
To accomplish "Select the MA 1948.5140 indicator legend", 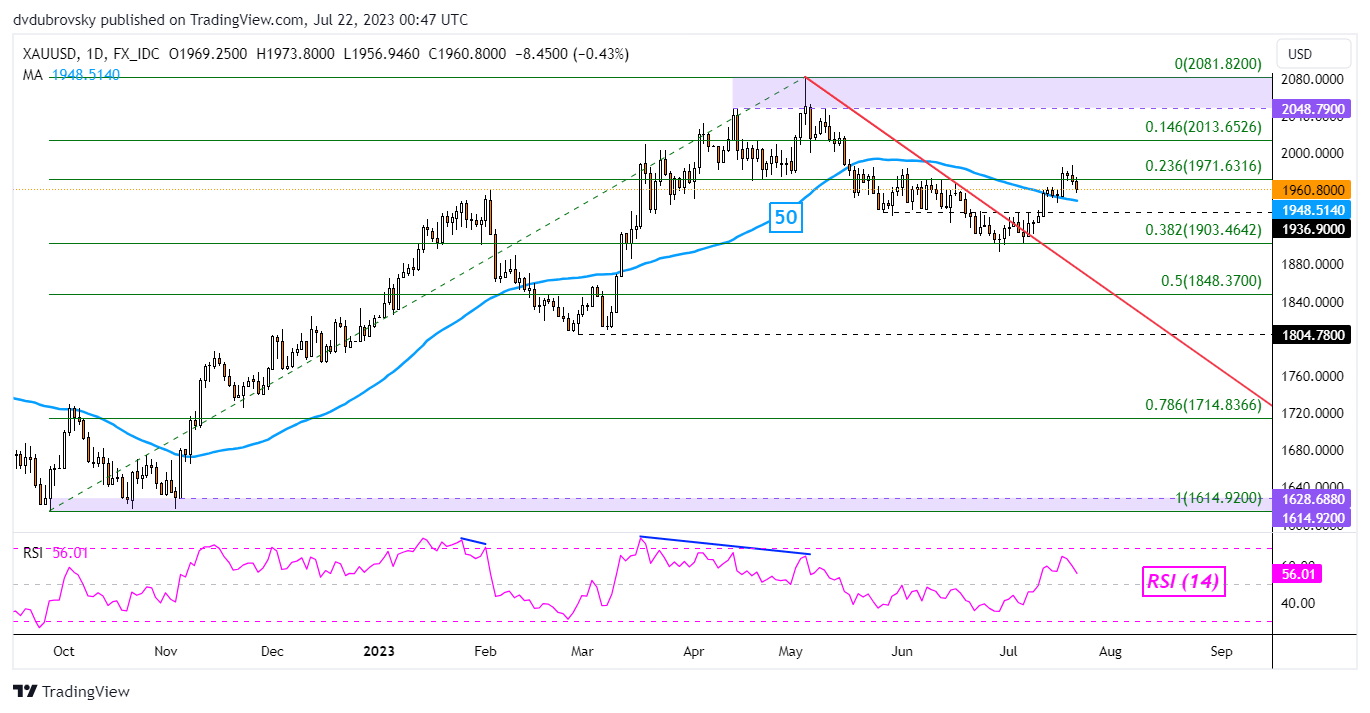I will coord(69,74).
